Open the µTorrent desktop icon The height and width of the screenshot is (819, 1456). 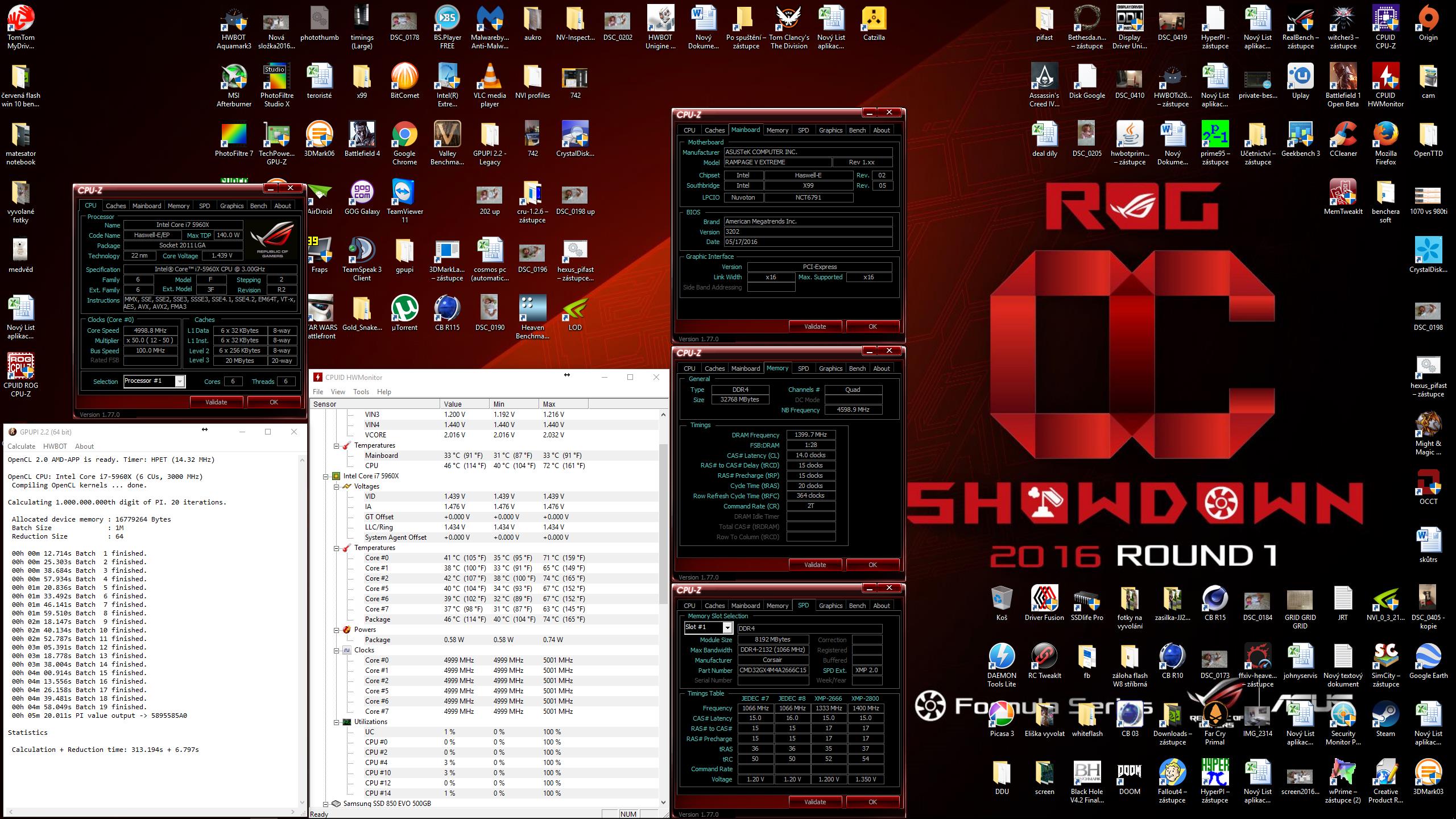point(404,313)
